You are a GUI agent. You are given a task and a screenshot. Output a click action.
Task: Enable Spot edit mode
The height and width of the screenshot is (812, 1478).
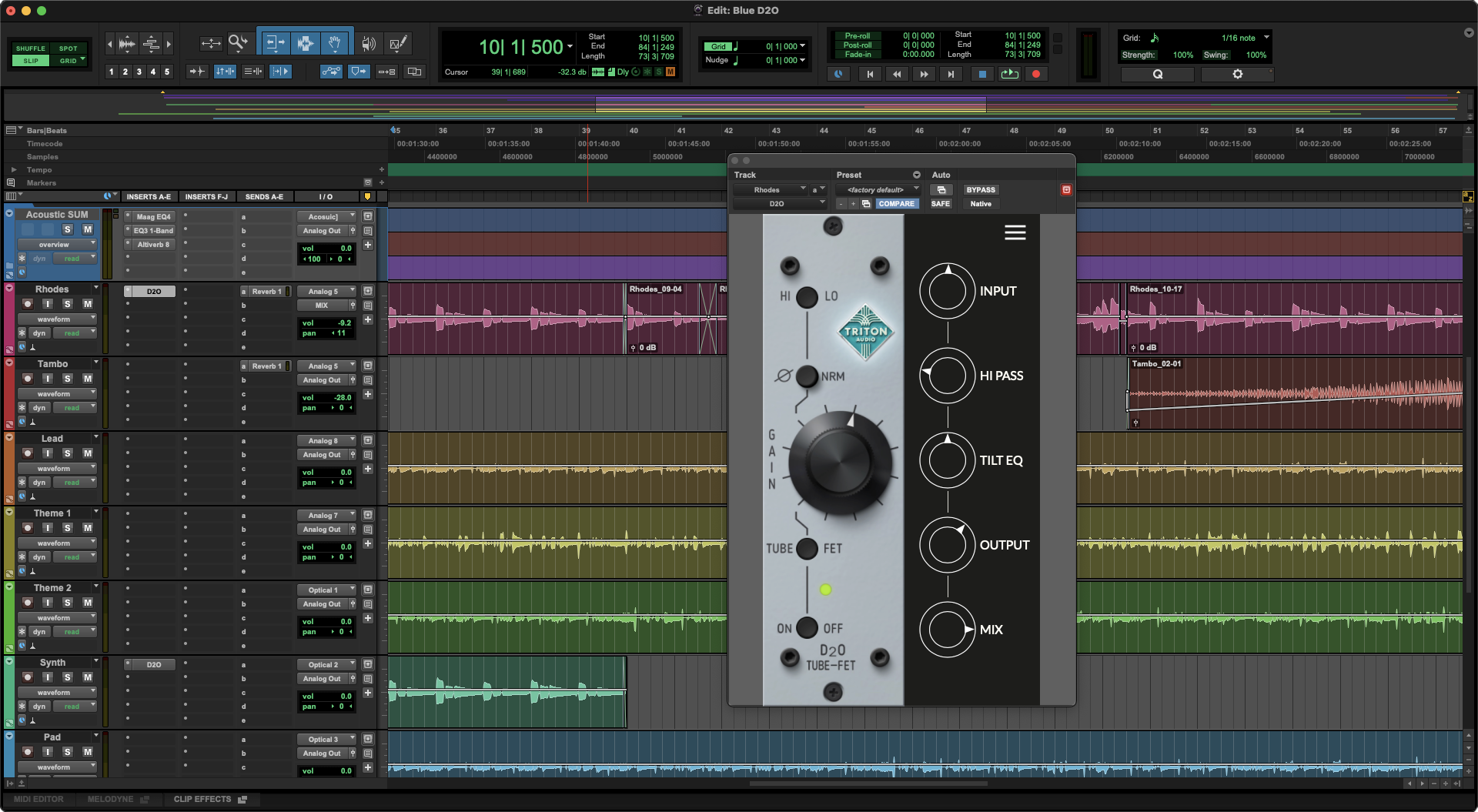[x=69, y=48]
